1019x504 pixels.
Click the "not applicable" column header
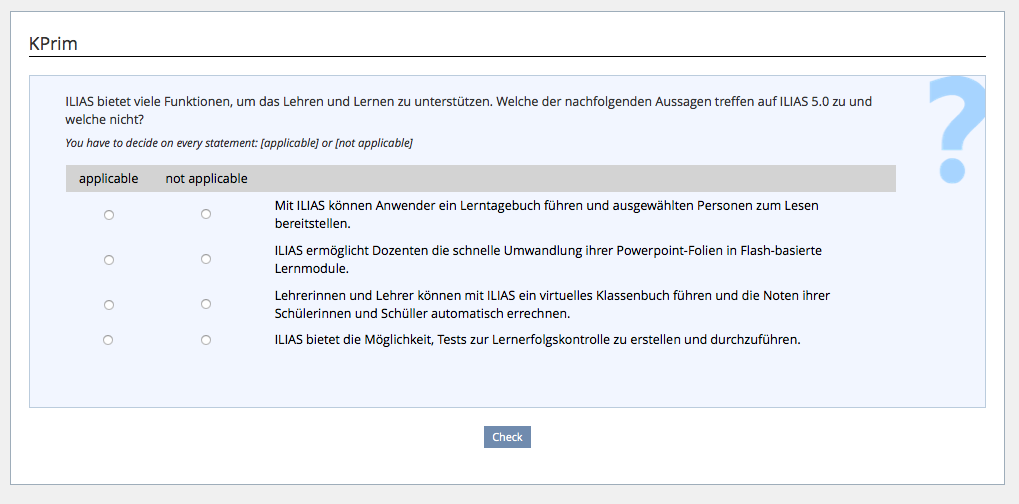(206, 179)
